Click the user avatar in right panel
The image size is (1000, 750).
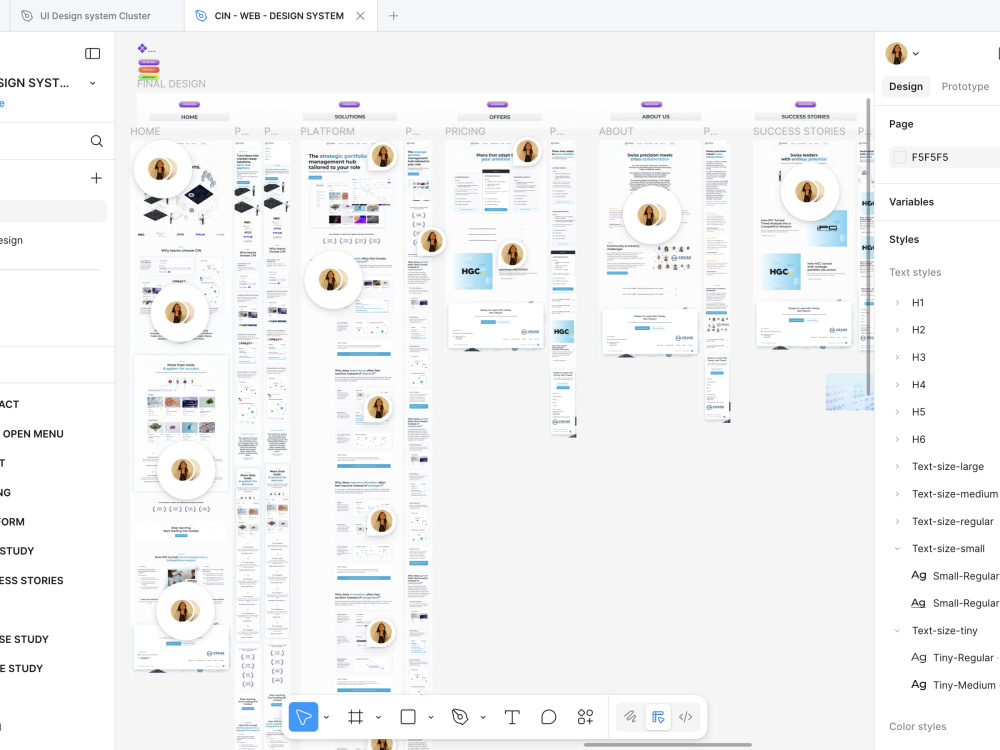896,54
